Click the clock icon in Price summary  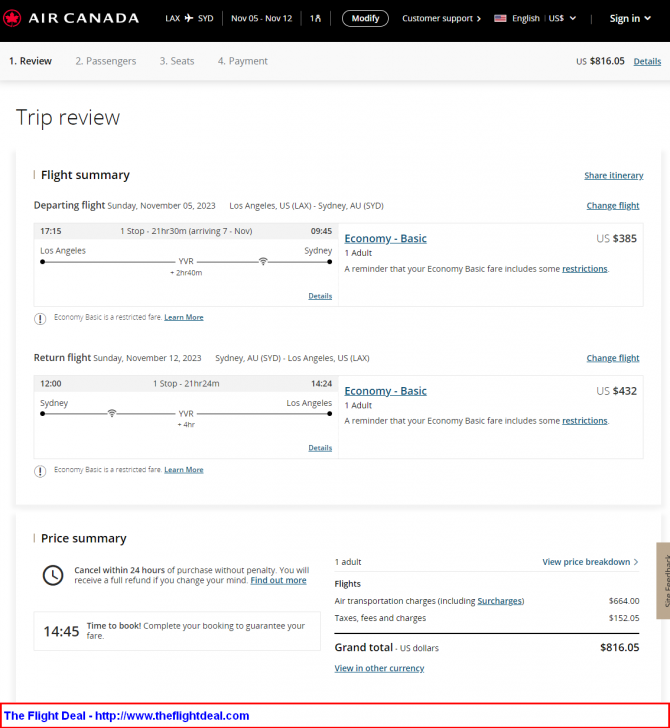53,575
